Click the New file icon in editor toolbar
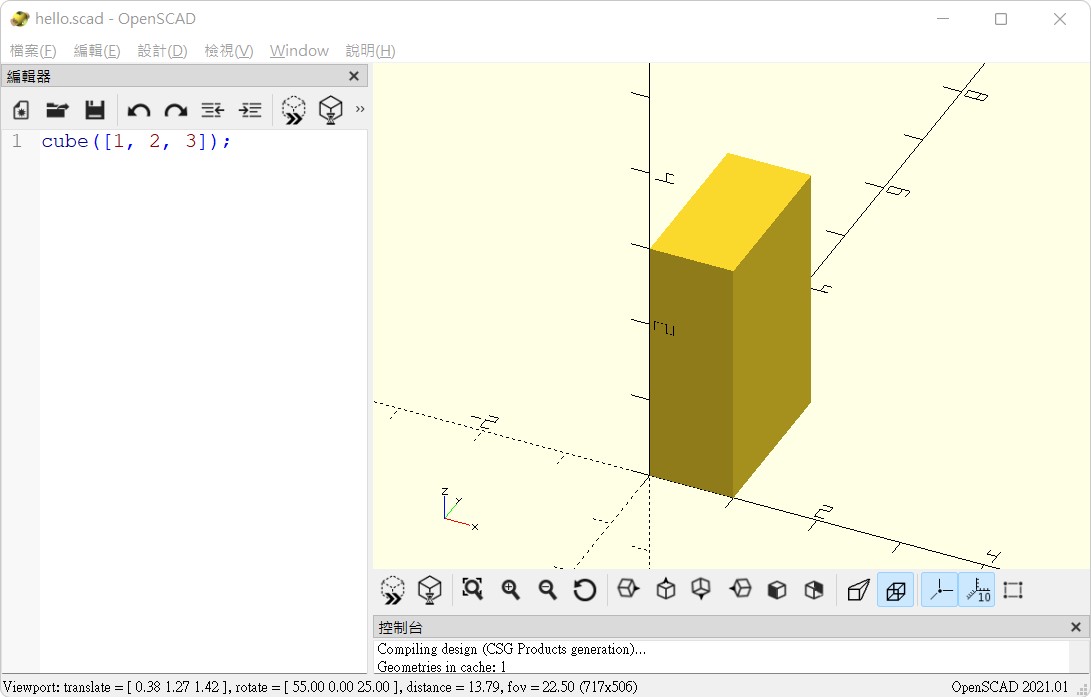 pos(21,110)
